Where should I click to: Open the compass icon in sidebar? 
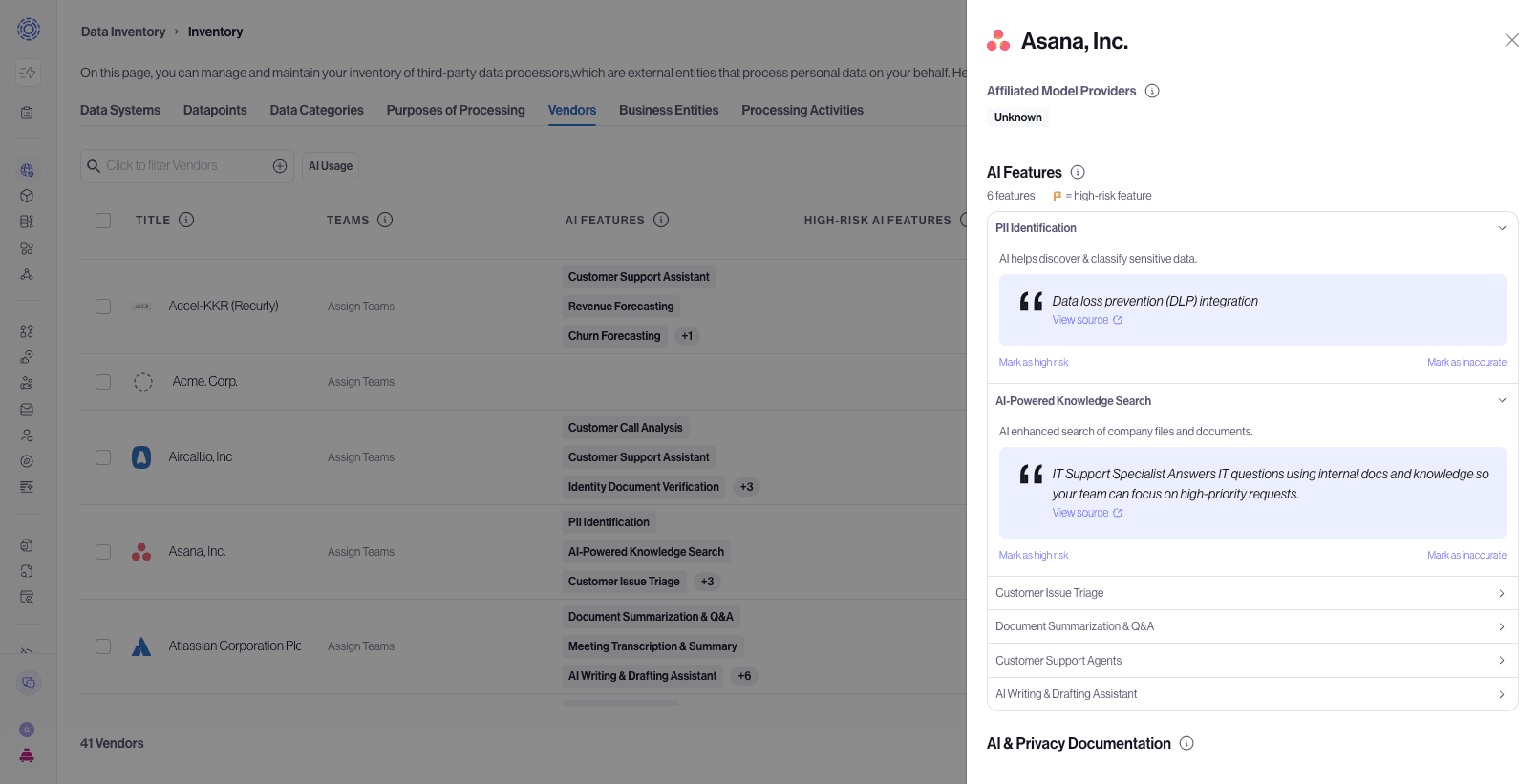(27, 461)
